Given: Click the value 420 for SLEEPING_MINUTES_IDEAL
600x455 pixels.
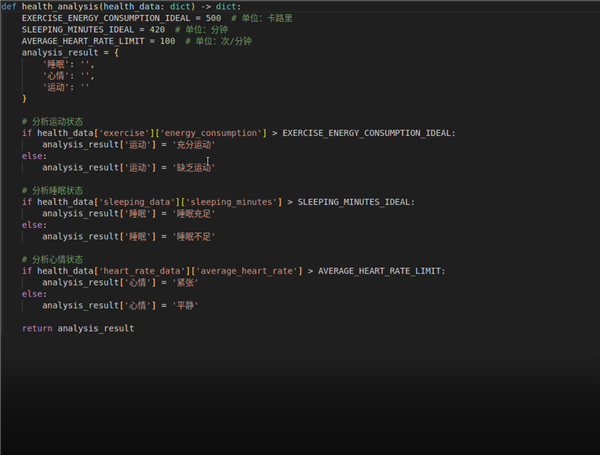Looking at the screenshot, I should pos(157,29).
